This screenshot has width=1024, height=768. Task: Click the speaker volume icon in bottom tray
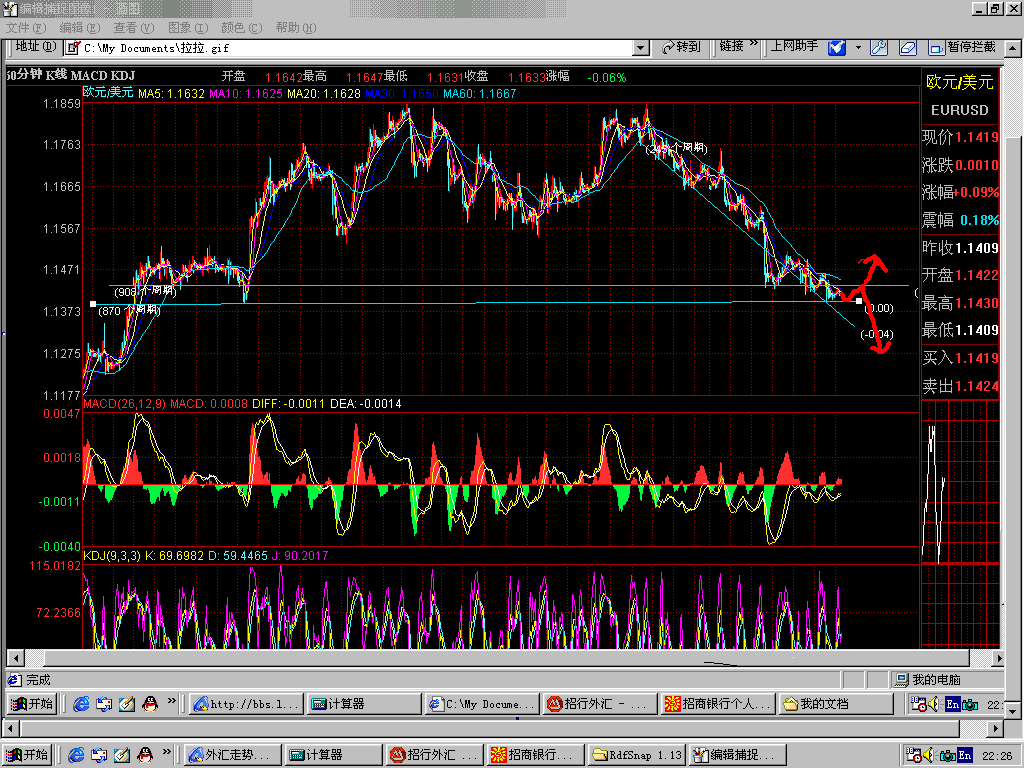pyautogui.click(x=929, y=756)
